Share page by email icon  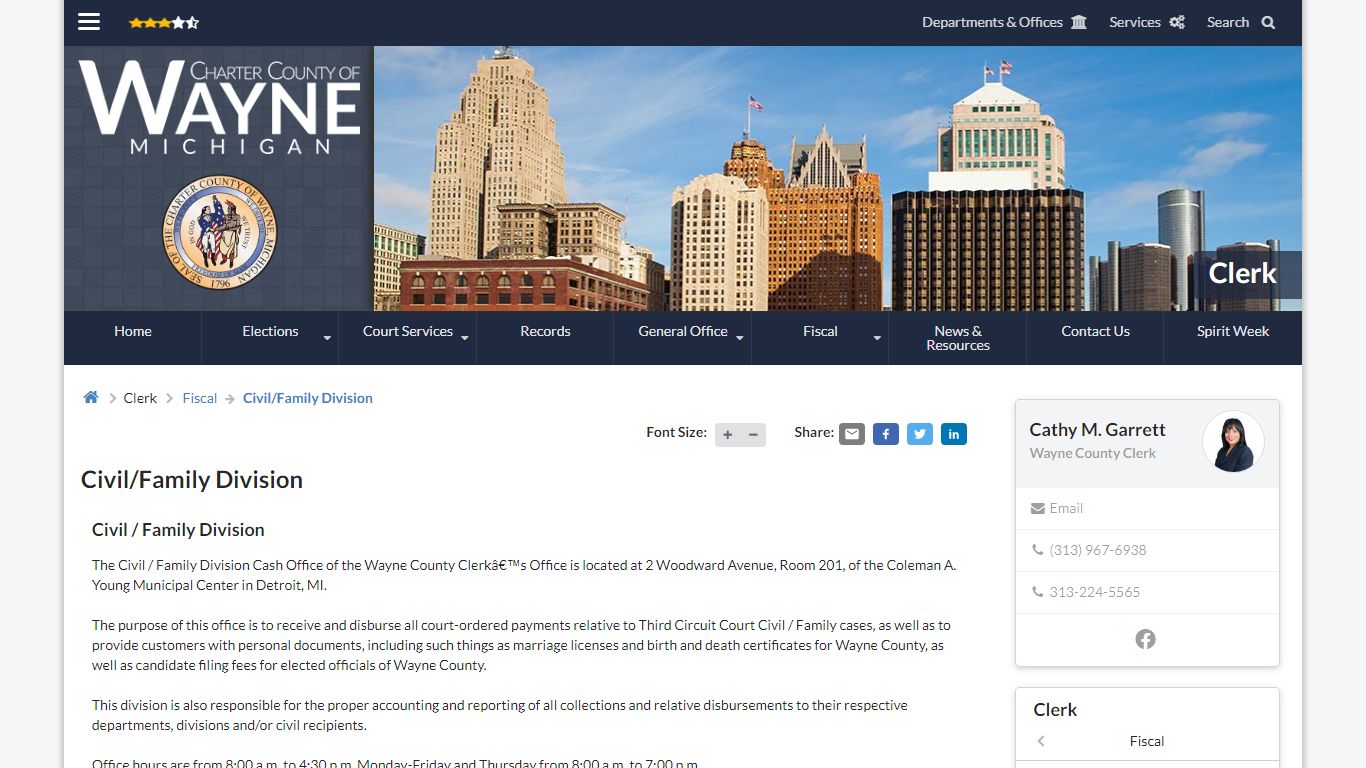tap(852, 434)
